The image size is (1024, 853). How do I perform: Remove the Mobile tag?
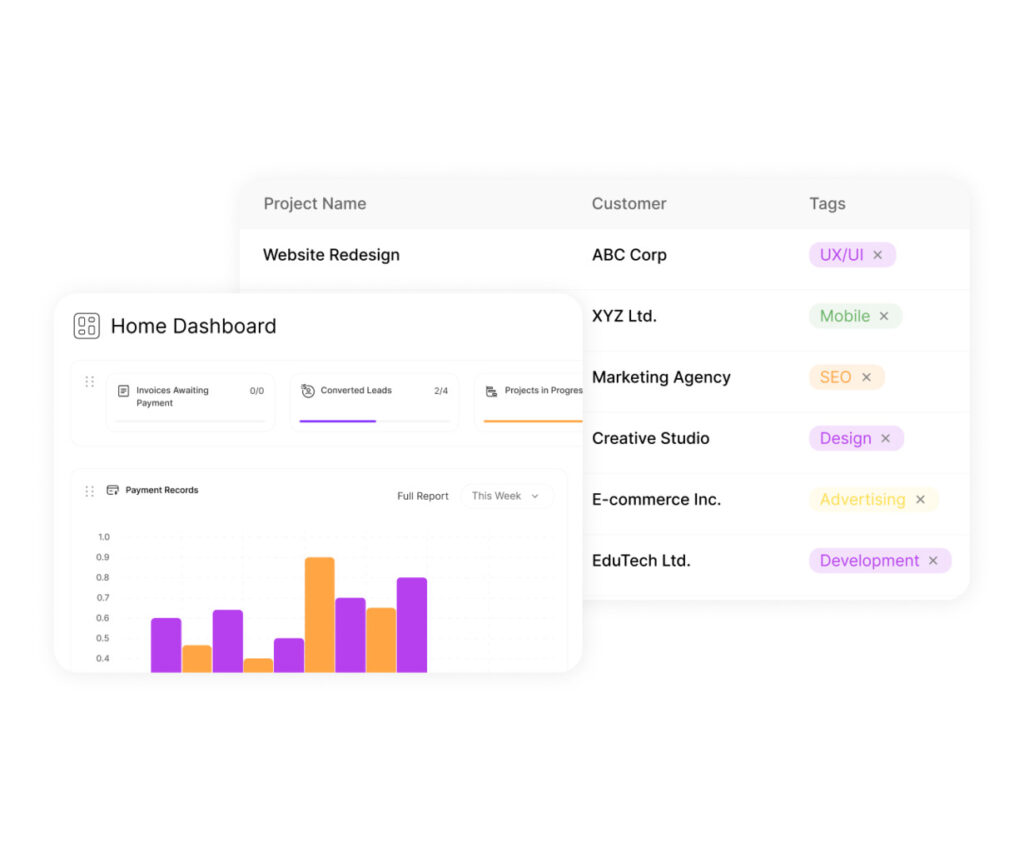pos(884,317)
